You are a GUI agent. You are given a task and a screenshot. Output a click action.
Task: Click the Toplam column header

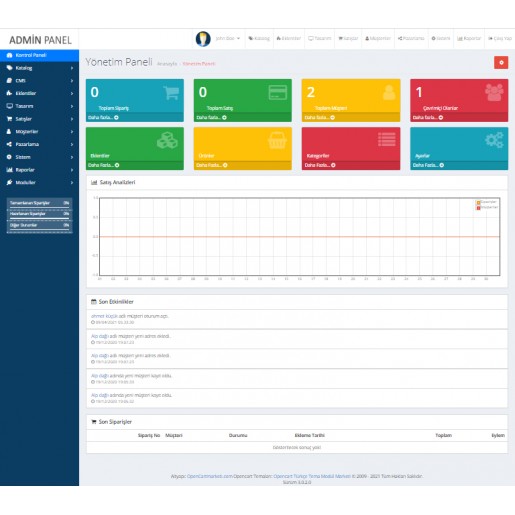pos(444,436)
